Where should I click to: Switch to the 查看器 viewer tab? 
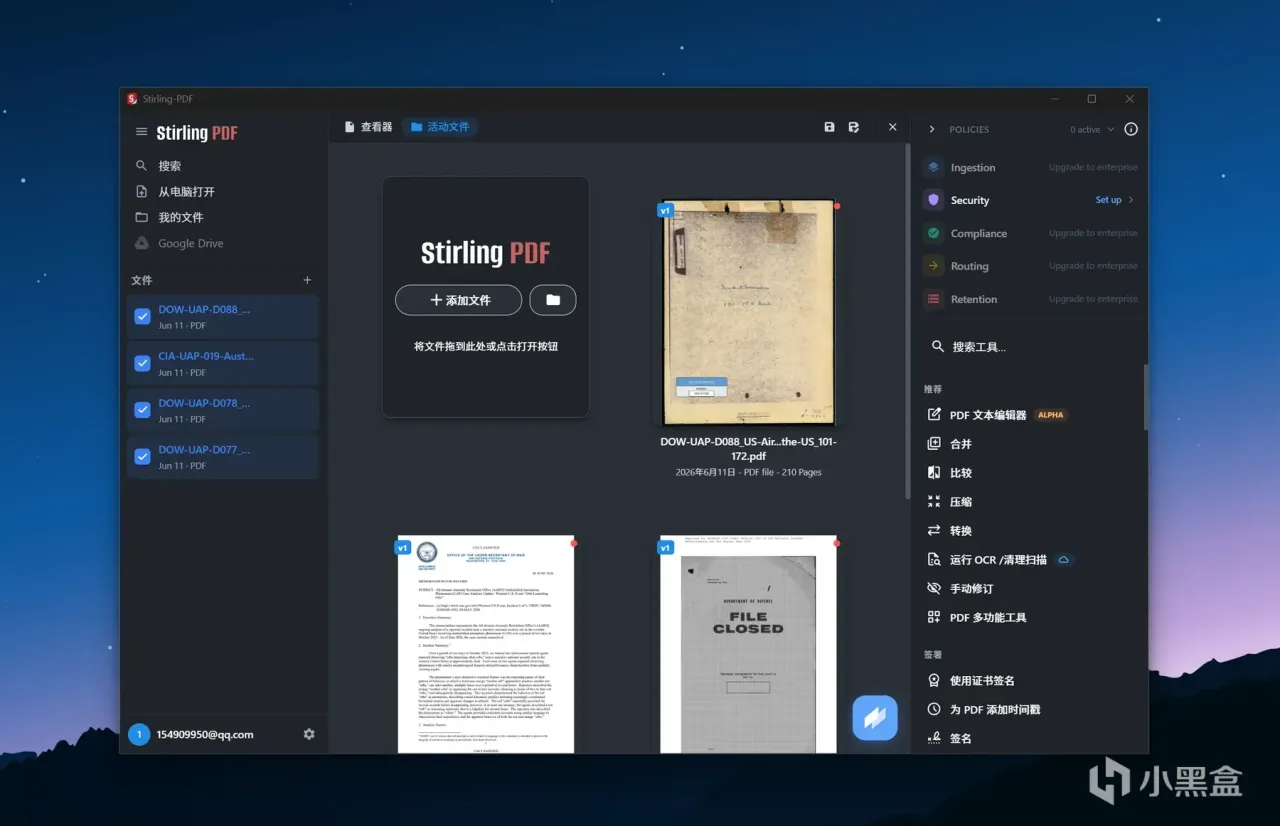(x=368, y=127)
